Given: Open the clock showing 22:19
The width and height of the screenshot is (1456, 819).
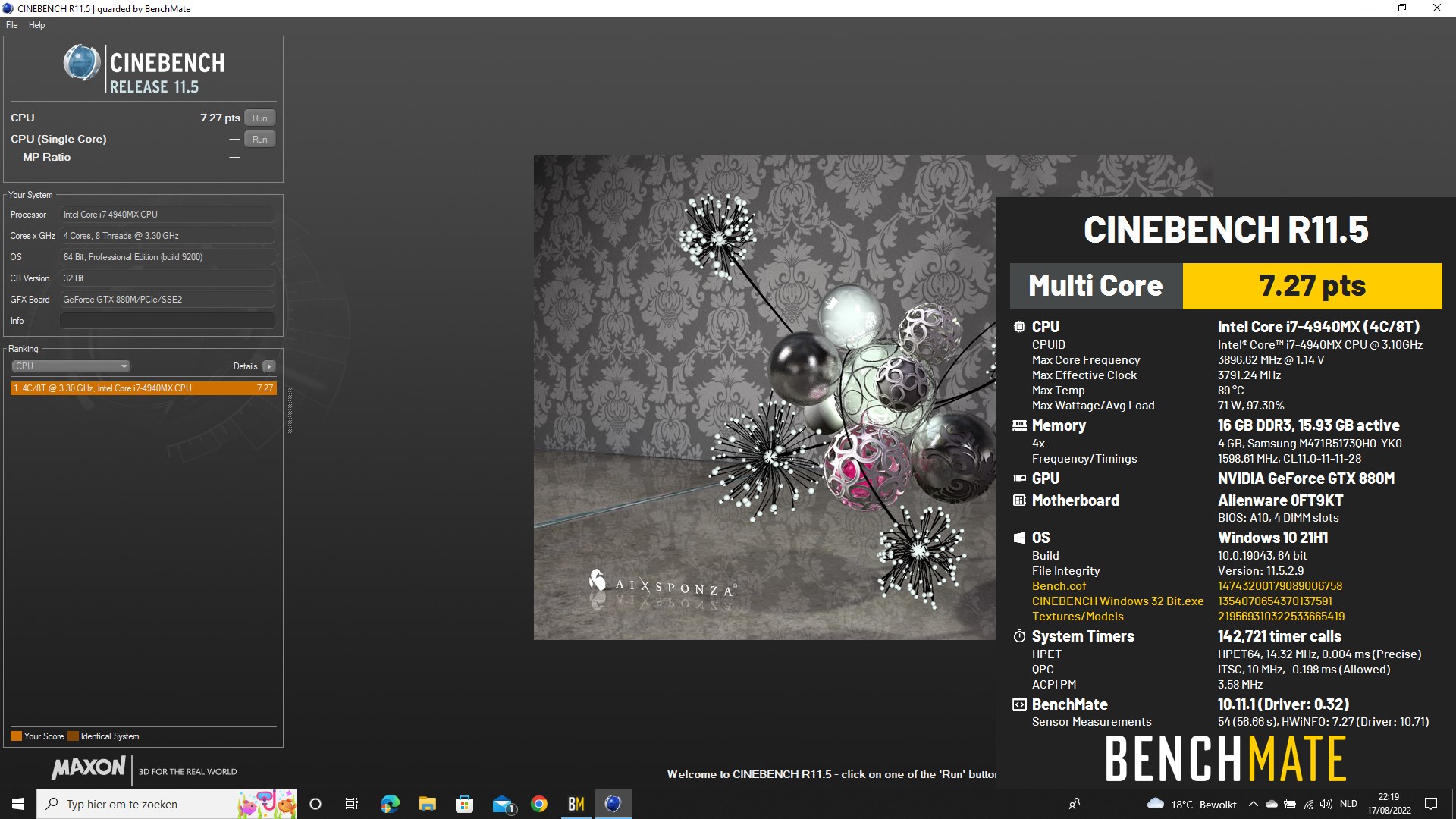Looking at the screenshot, I should point(1389,804).
